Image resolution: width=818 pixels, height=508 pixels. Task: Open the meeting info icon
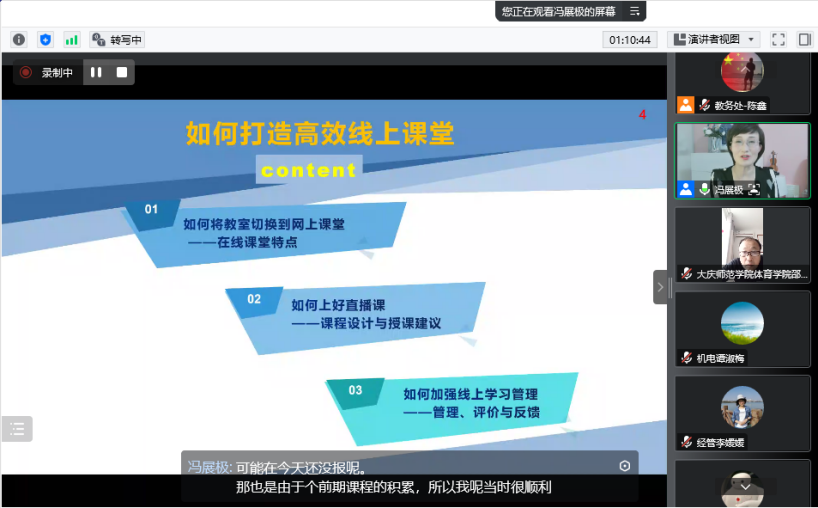(x=18, y=39)
